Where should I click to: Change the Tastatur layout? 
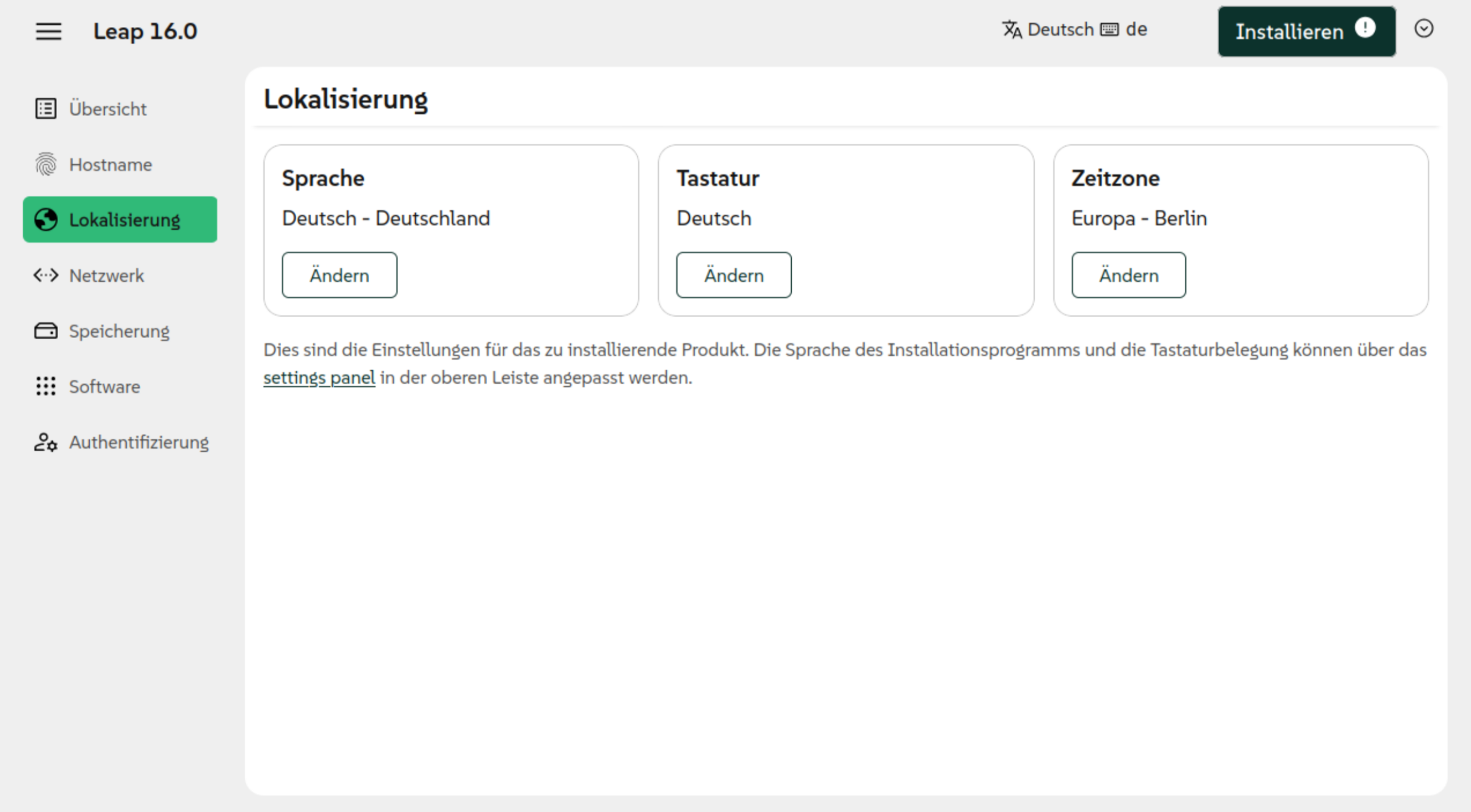(734, 275)
